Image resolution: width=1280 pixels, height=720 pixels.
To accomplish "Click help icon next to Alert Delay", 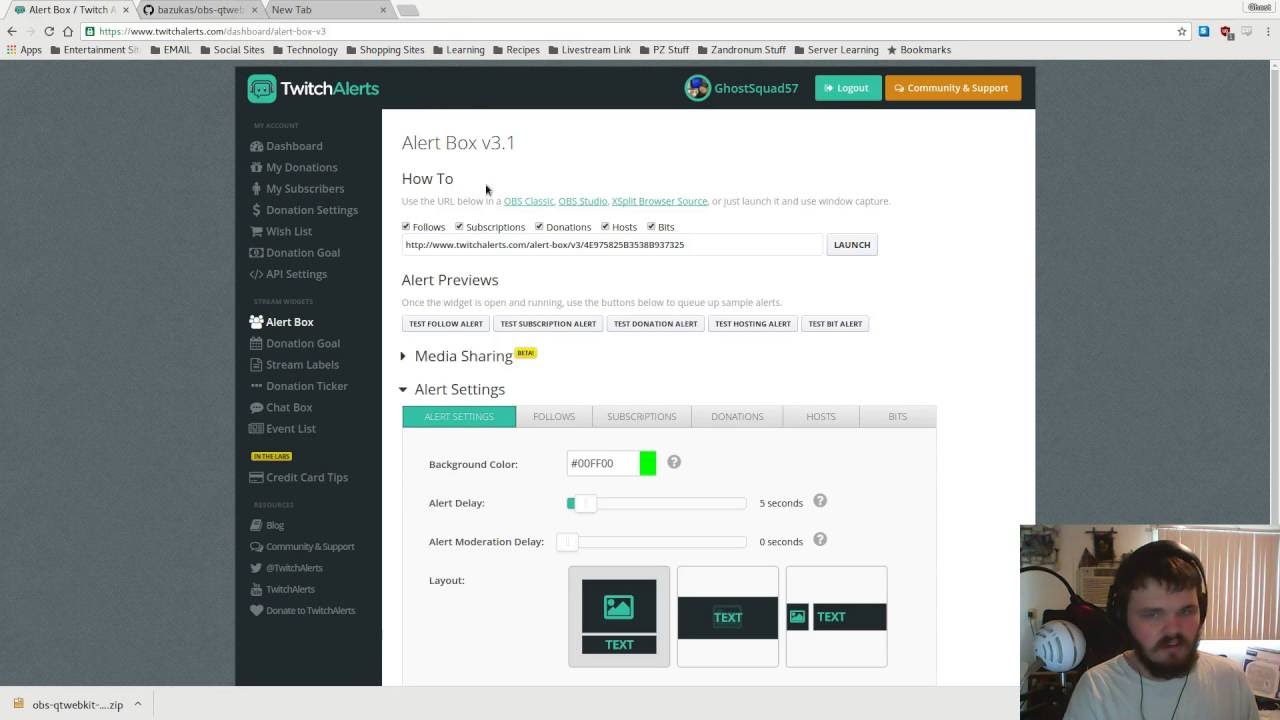I will [x=820, y=501].
